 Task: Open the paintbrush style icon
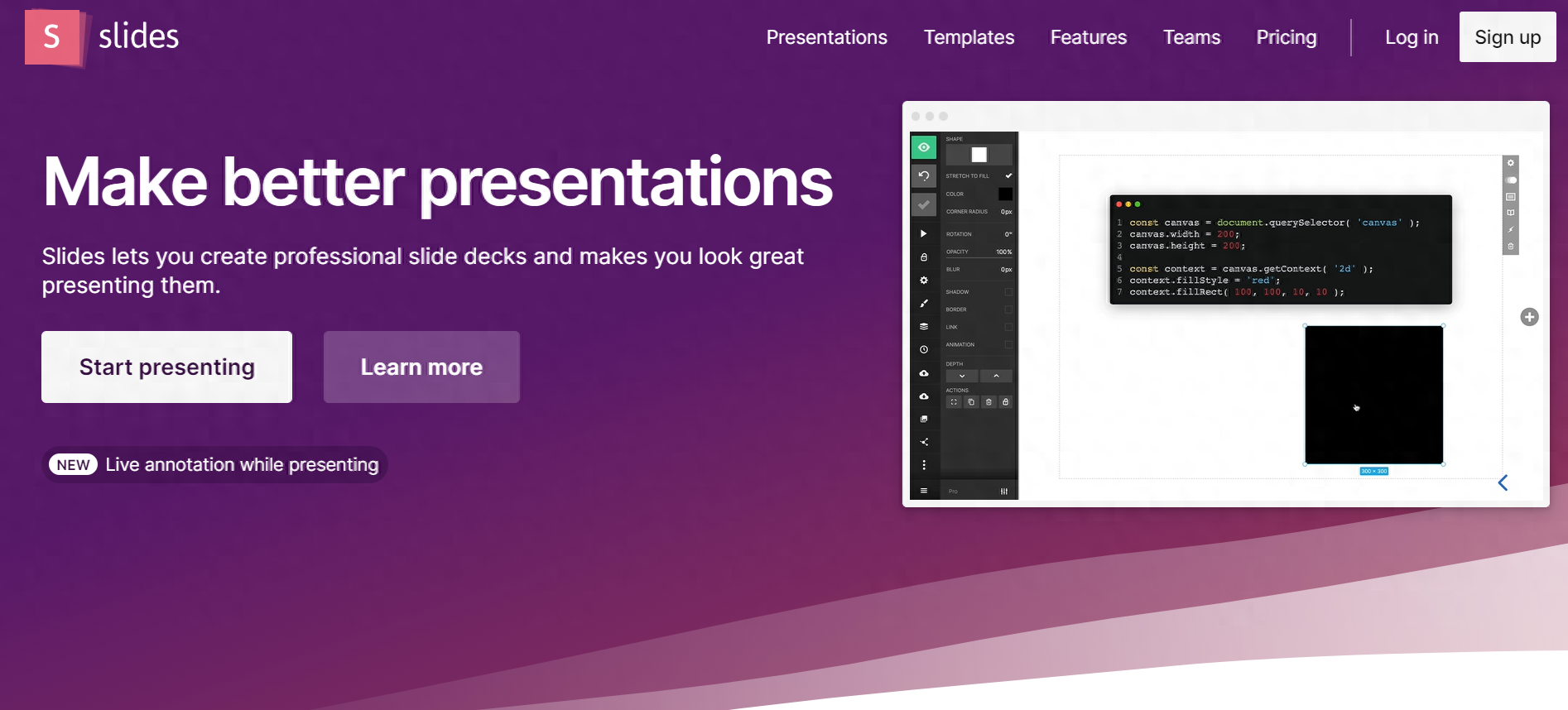click(x=924, y=304)
